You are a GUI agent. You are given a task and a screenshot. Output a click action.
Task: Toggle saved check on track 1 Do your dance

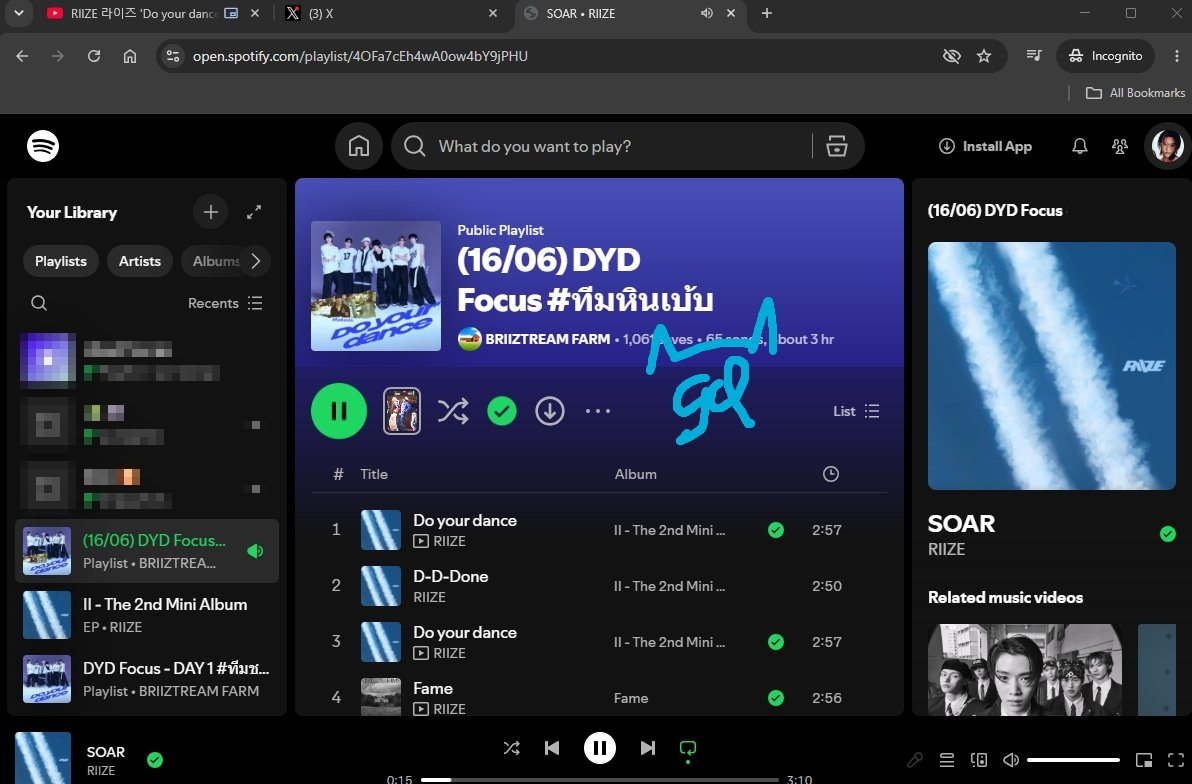click(x=776, y=530)
